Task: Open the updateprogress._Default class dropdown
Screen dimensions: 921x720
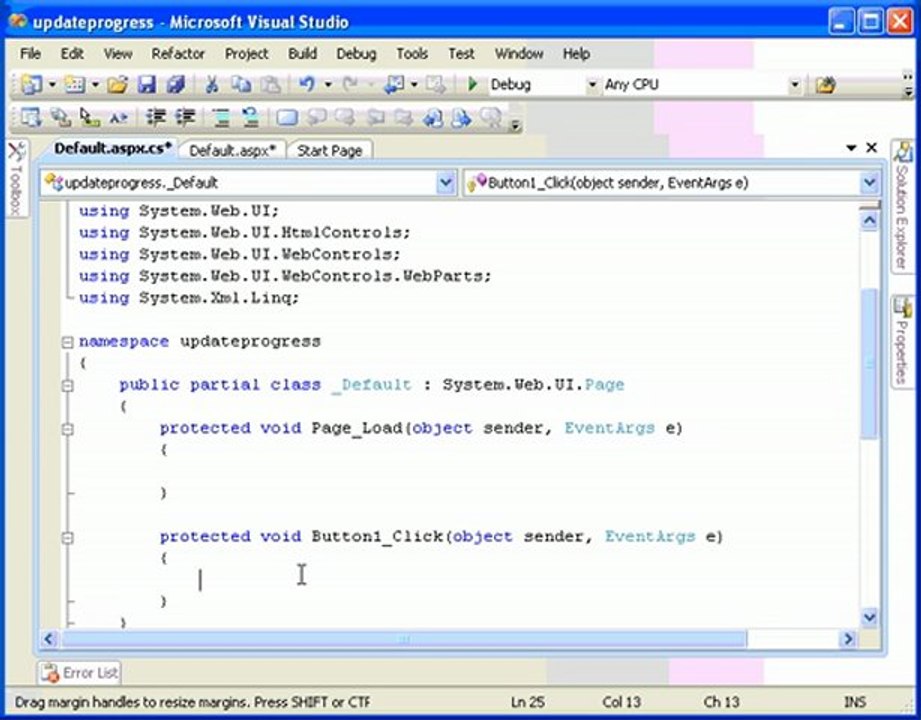Action: (446, 183)
